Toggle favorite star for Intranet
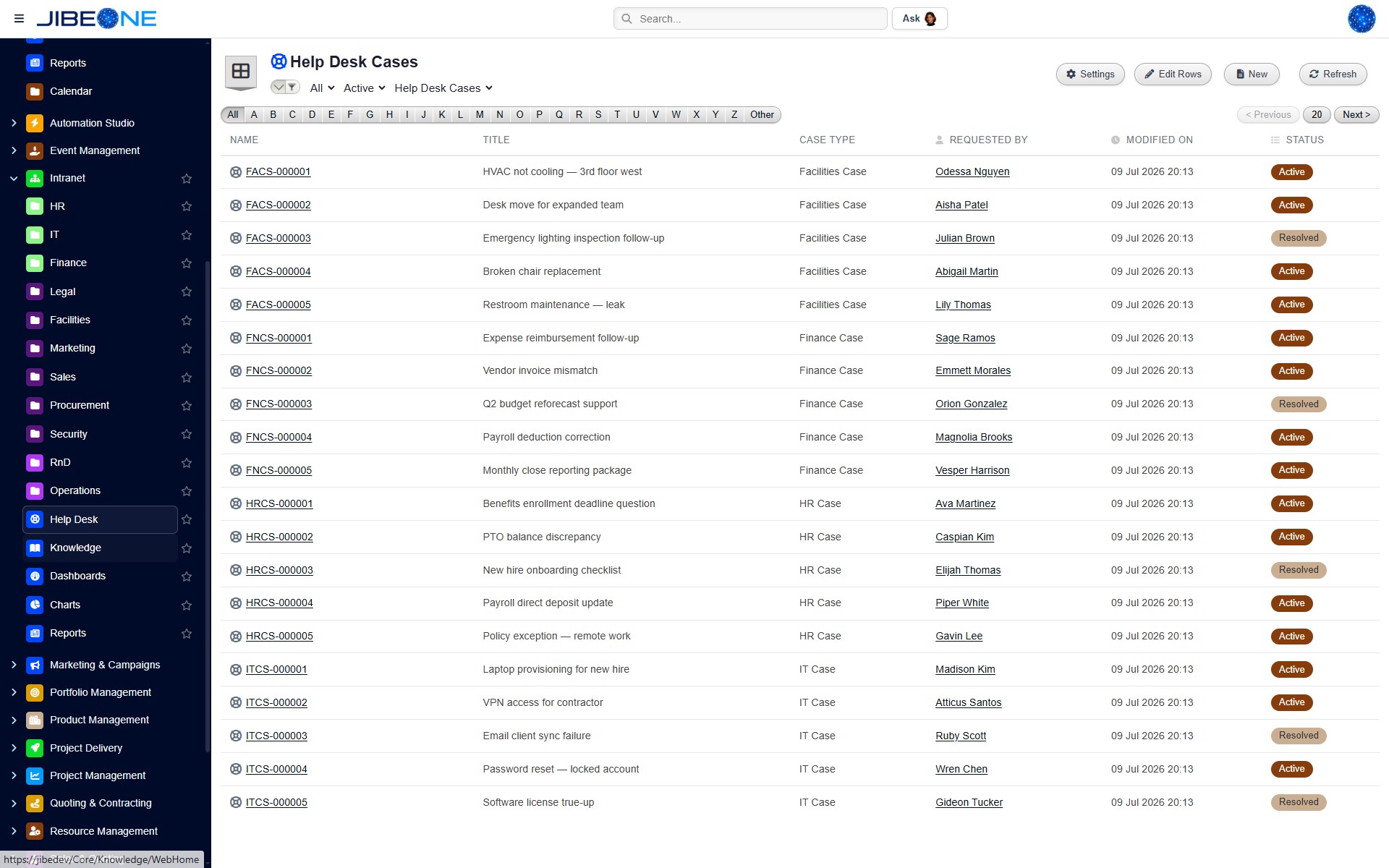The image size is (1389, 868). (x=187, y=179)
